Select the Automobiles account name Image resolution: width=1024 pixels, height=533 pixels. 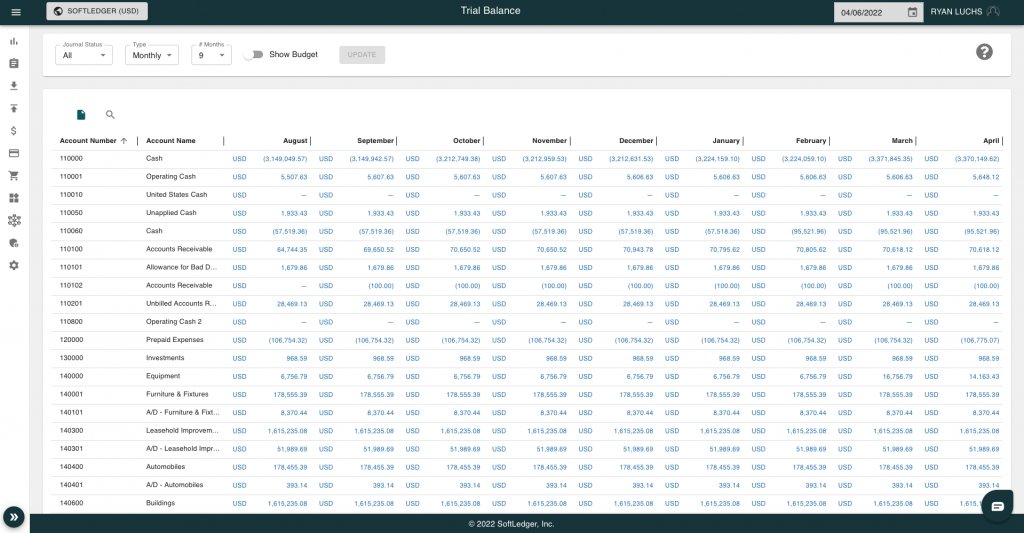point(165,467)
